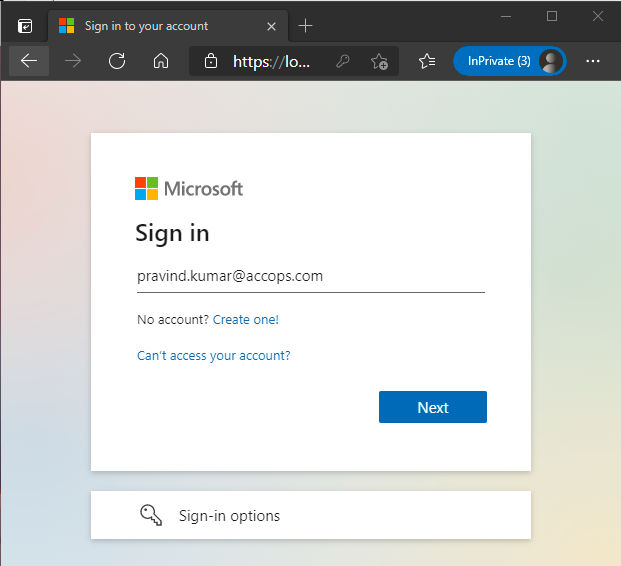Add this page to favorites with the star-plus icon

pos(379,61)
